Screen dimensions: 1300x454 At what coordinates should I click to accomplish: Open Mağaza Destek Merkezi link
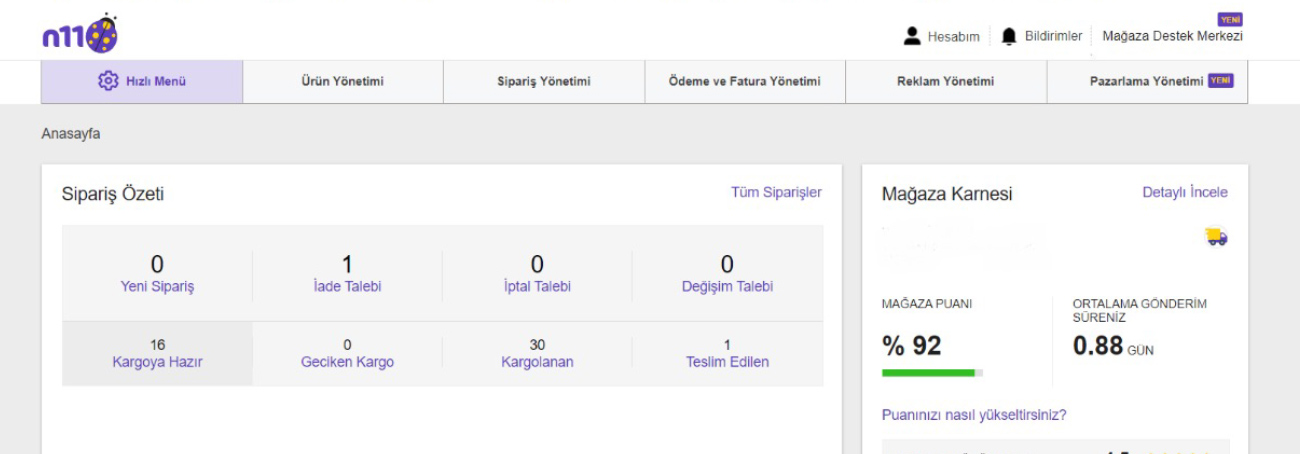pyautogui.click(x=1172, y=36)
